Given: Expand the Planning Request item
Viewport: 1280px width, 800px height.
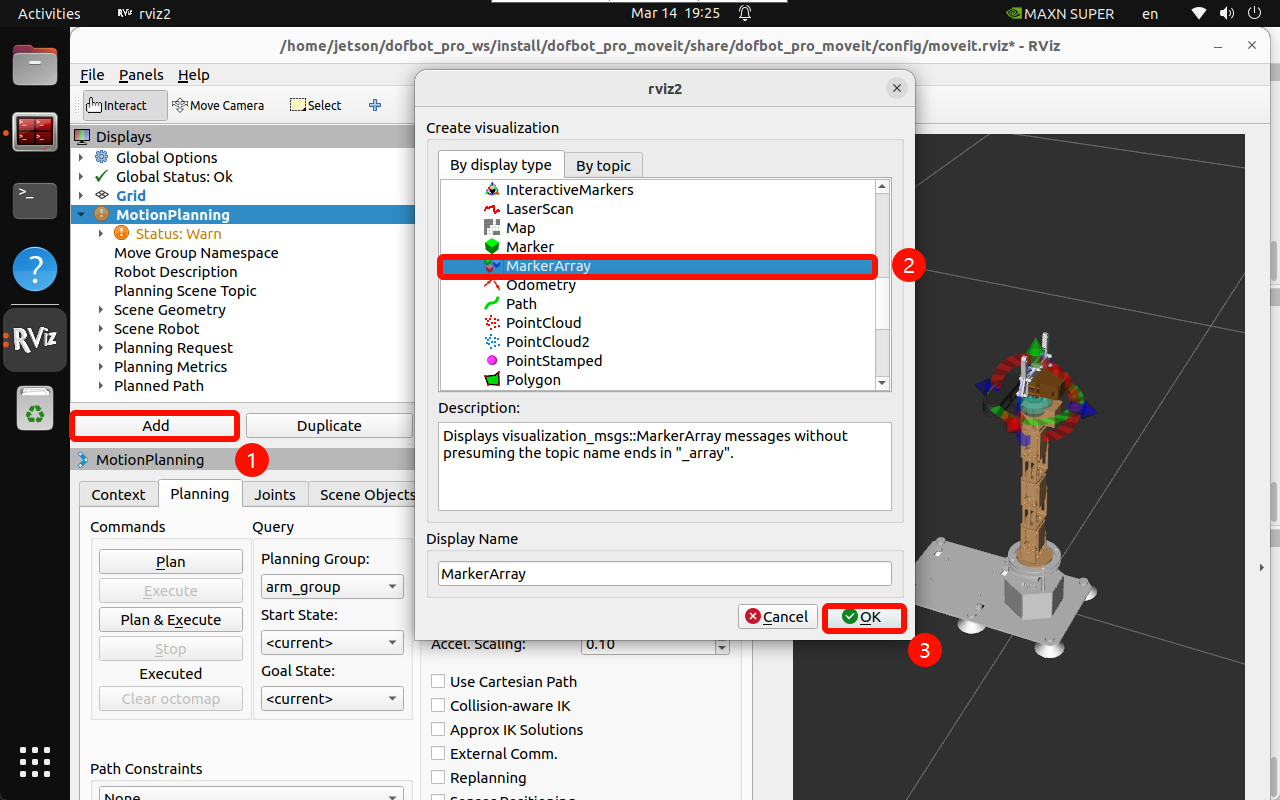Looking at the screenshot, I should (x=101, y=347).
